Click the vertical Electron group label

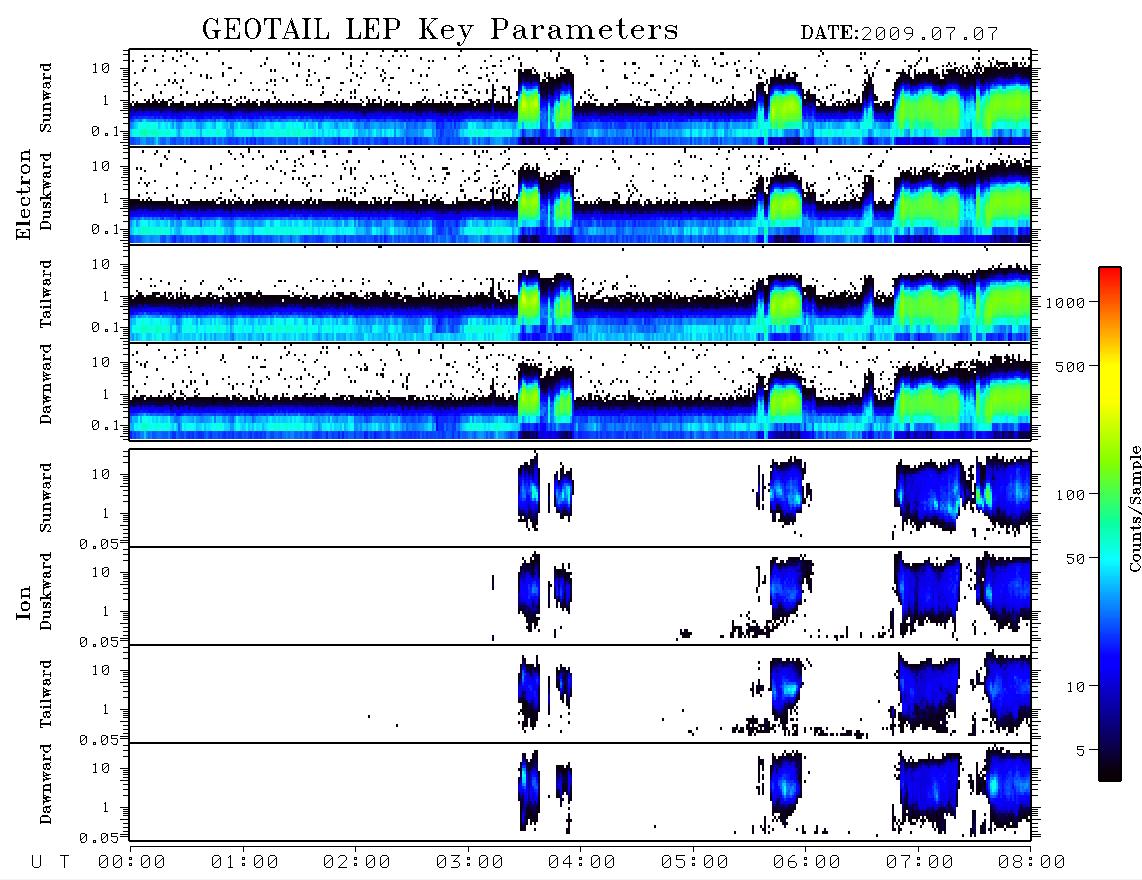(x=24, y=195)
